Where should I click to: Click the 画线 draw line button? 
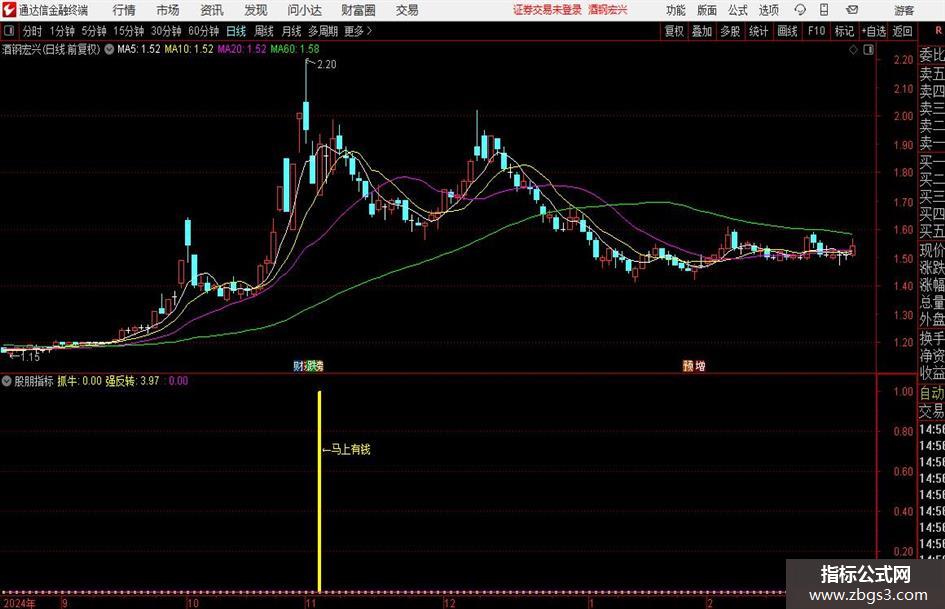(x=787, y=31)
